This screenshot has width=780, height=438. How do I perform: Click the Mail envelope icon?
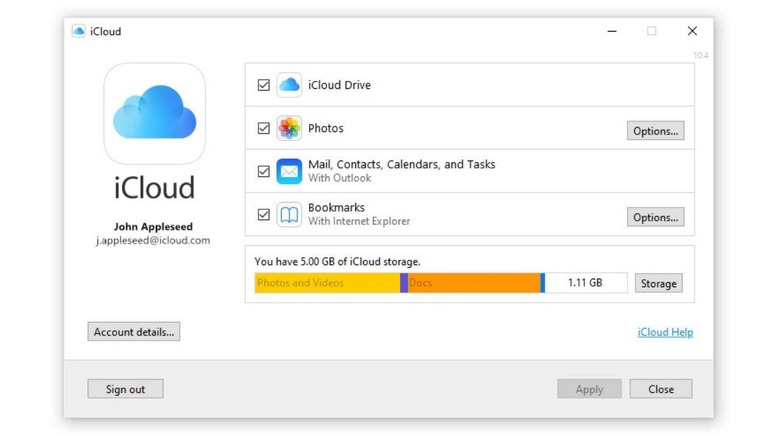click(289, 171)
